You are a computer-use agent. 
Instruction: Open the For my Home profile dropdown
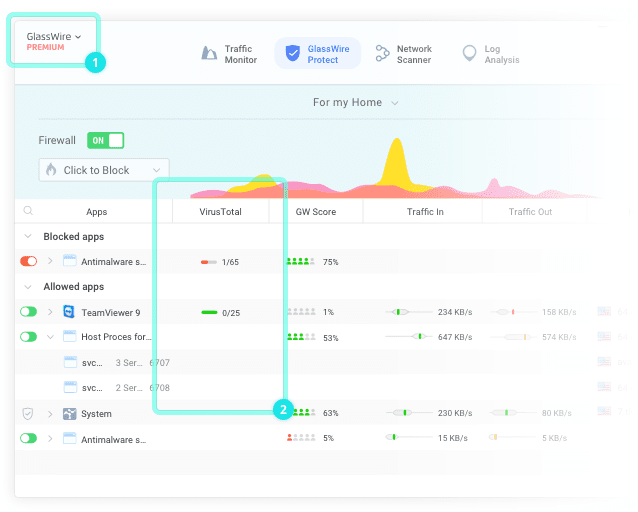355,103
